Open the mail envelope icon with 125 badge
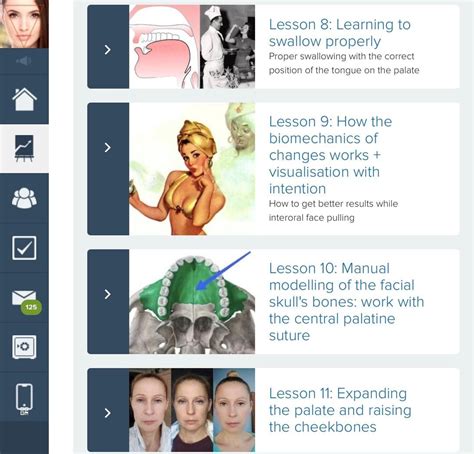Image resolution: width=474 pixels, height=454 pixels. pos(26,301)
